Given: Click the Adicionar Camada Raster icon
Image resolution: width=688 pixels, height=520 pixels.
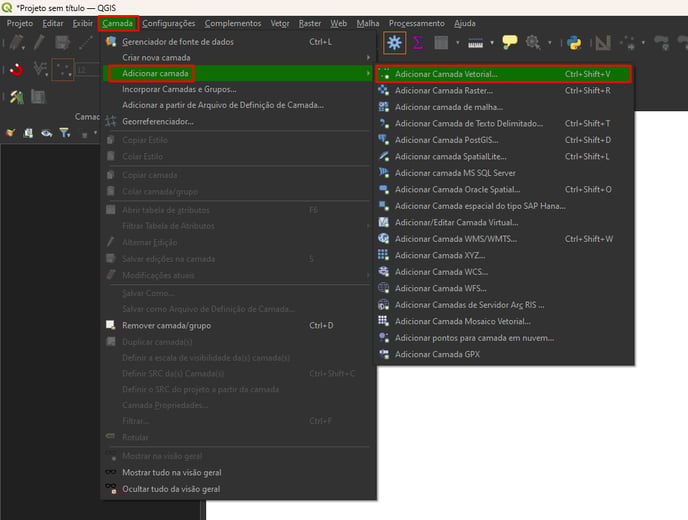Looking at the screenshot, I should pos(383,90).
